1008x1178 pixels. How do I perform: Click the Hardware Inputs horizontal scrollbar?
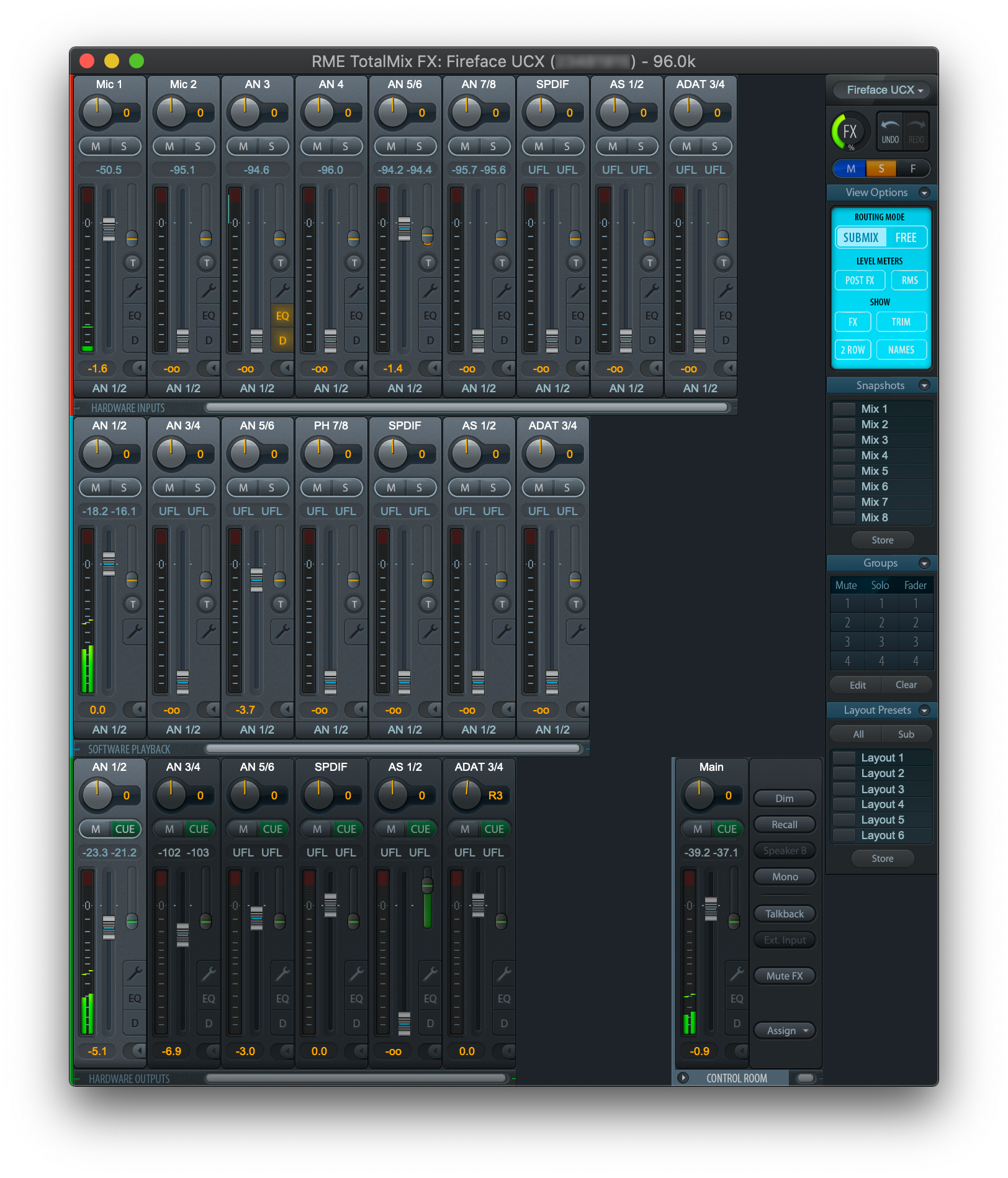click(x=466, y=408)
